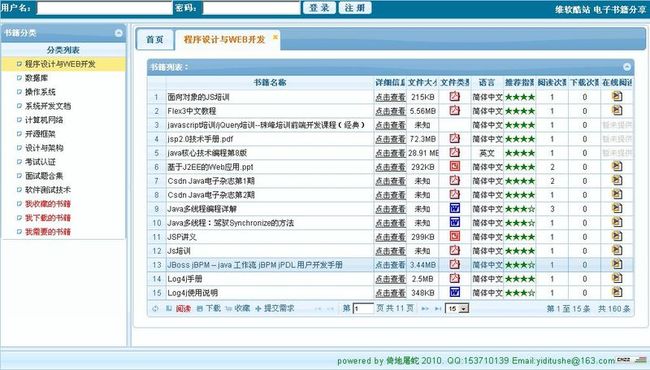Open the 面试题合集 category
Viewport: 650px width, 370px height.
[44, 176]
